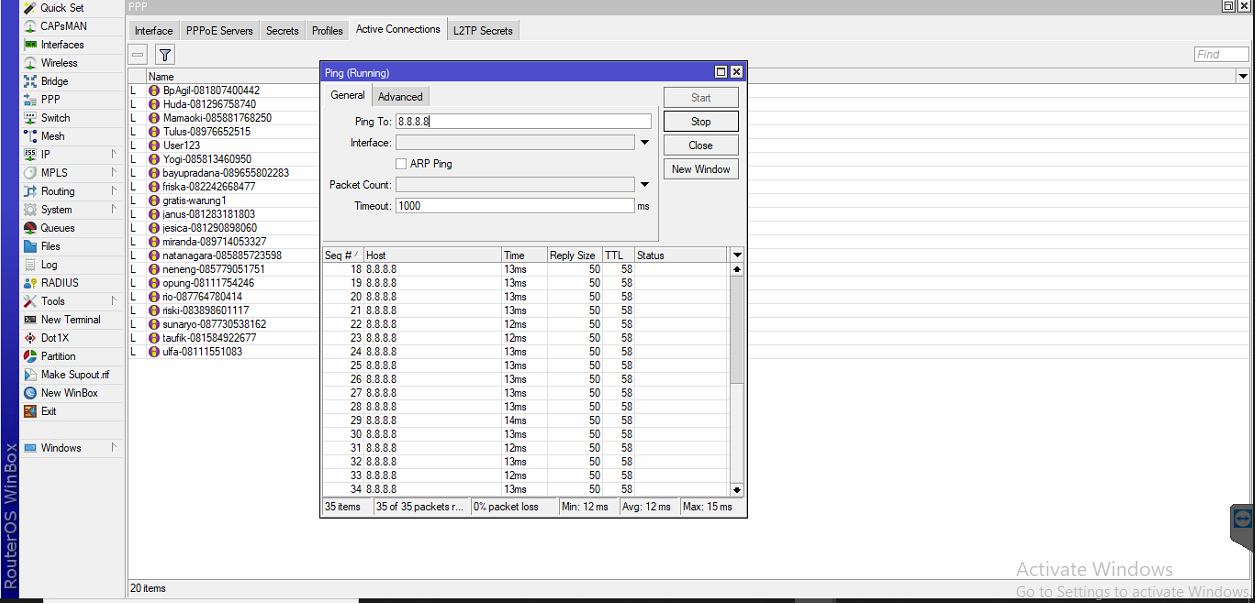Click the TeamViewer side panel icon
This screenshot has height=604, width=1256.
pos(1243,518)
